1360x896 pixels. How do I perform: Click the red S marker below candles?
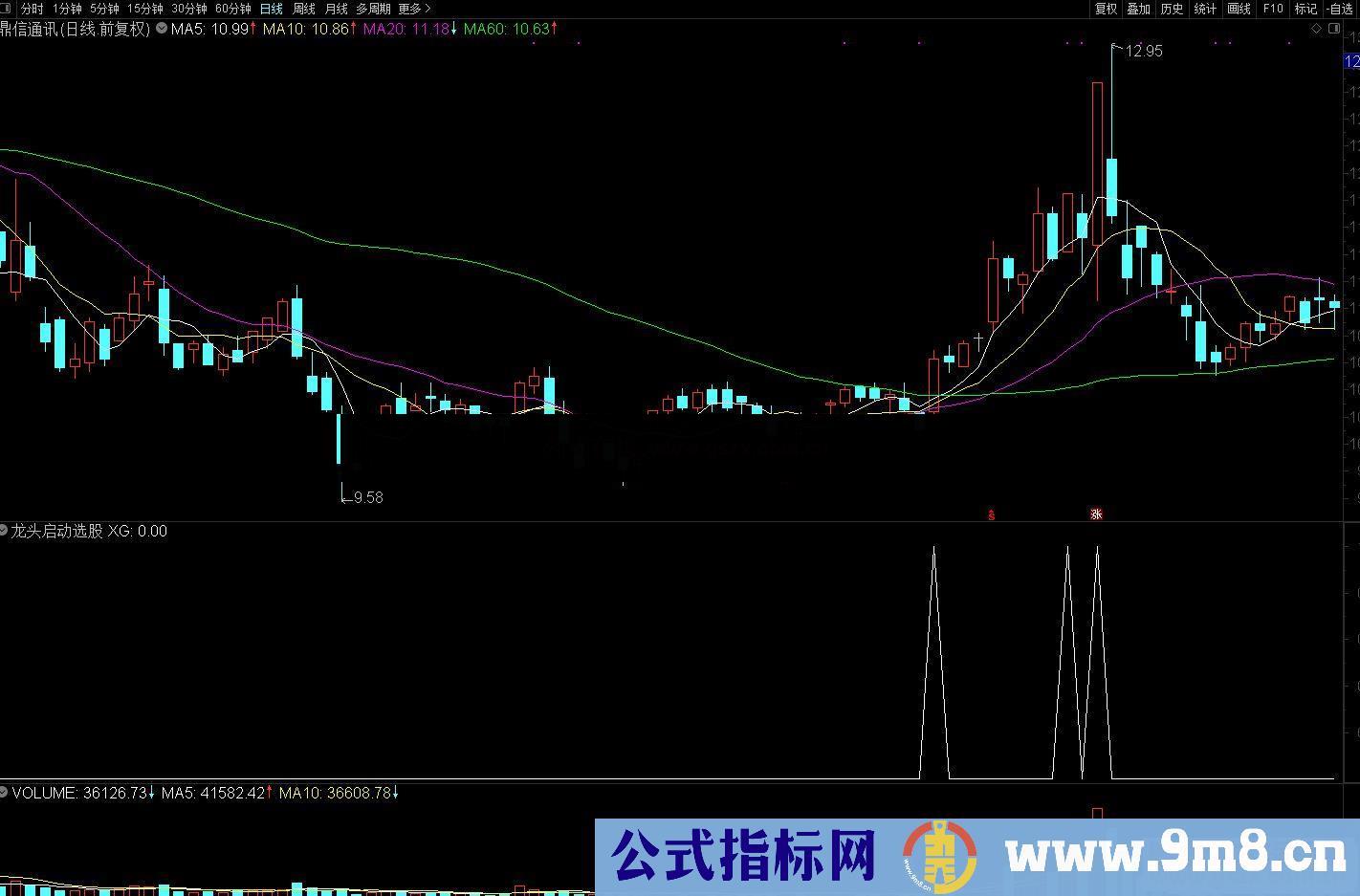click(x=992, y=514)
